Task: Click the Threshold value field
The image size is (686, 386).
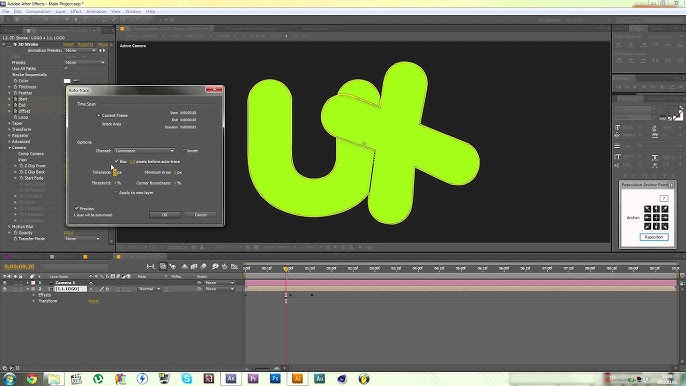Action: pos(116,183)
